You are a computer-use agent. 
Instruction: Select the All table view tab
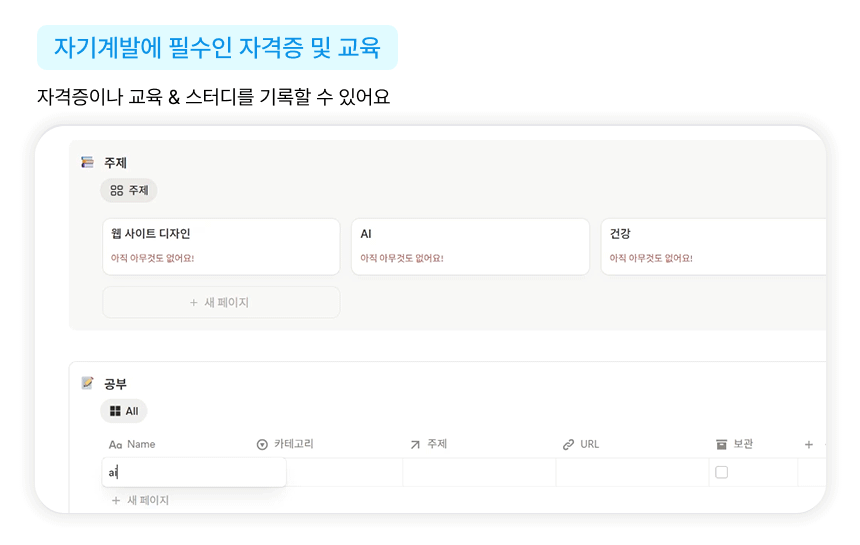124,411
